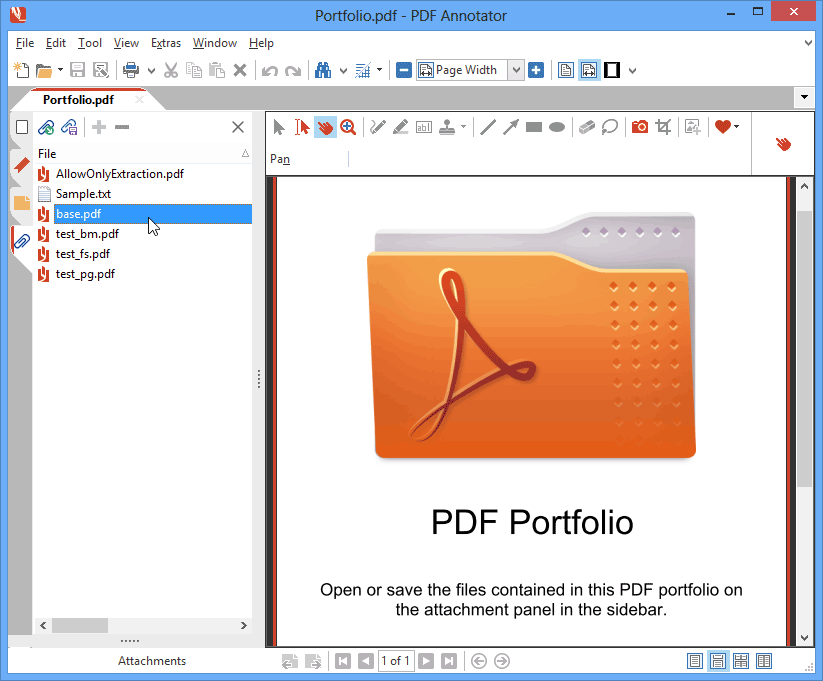Click the page number field 1 of 1
Image resolution: width=823 pixels, height=681 pixels.
(396, 661)
